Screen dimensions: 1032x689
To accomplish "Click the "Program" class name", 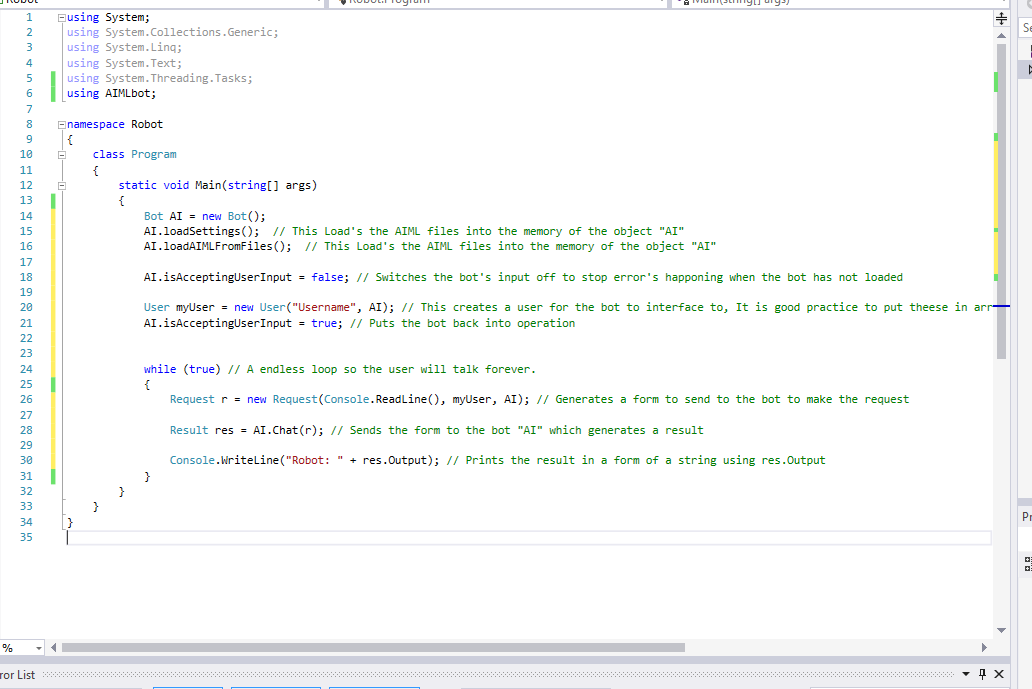I will (153, 155).
